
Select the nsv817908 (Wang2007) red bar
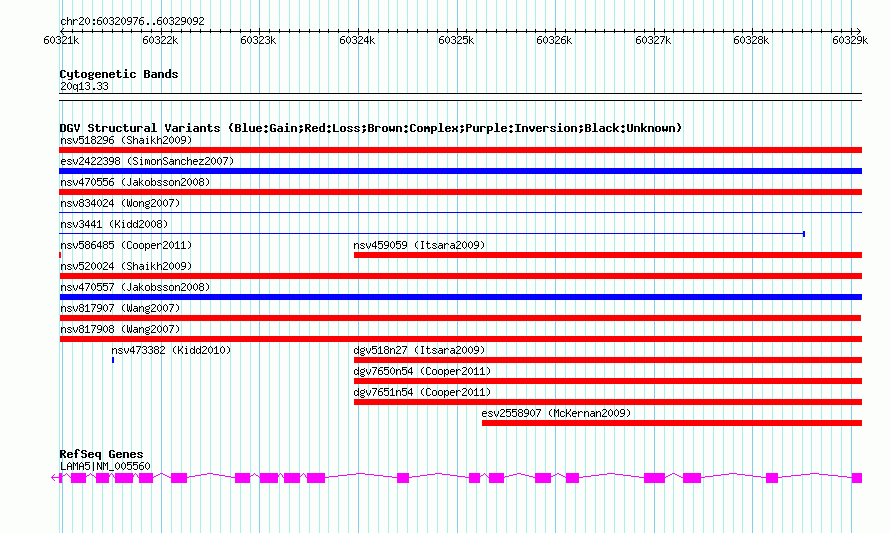[460, 339]
